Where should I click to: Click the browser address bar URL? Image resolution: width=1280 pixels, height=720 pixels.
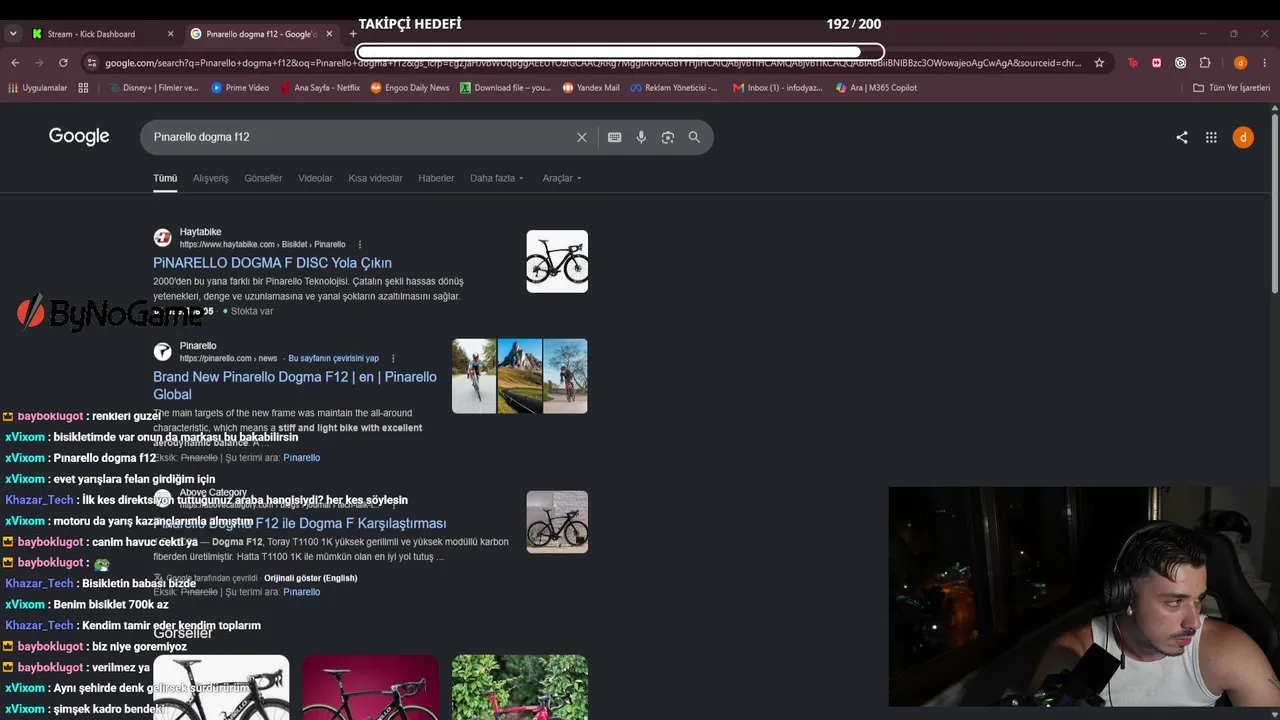click(592, 63)
